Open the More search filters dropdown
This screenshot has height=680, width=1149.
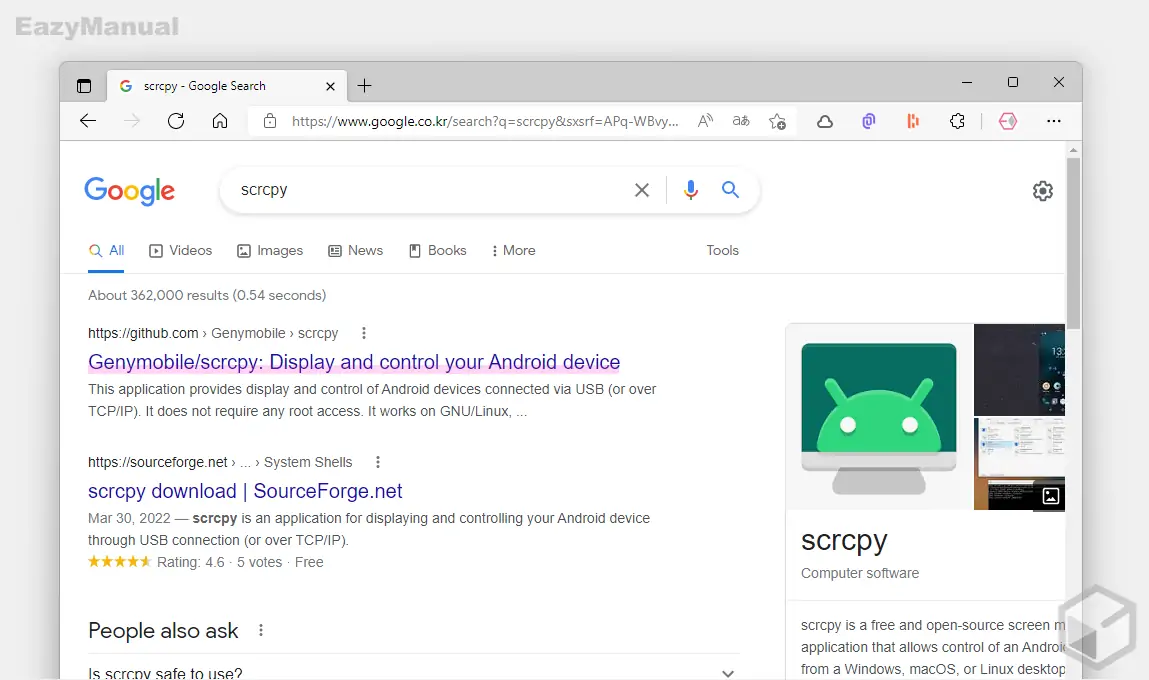(x=514, y=251)
